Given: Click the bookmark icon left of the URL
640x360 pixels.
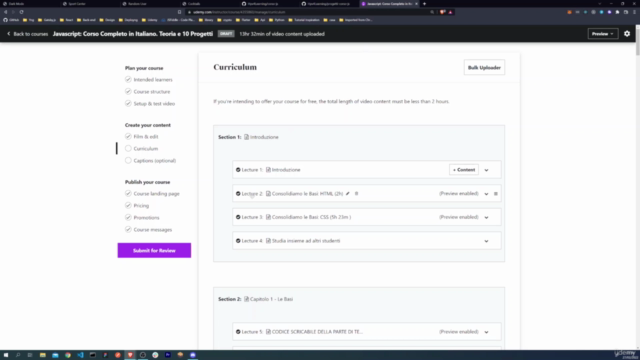Looking at the screenshot, I should [179, 12].
